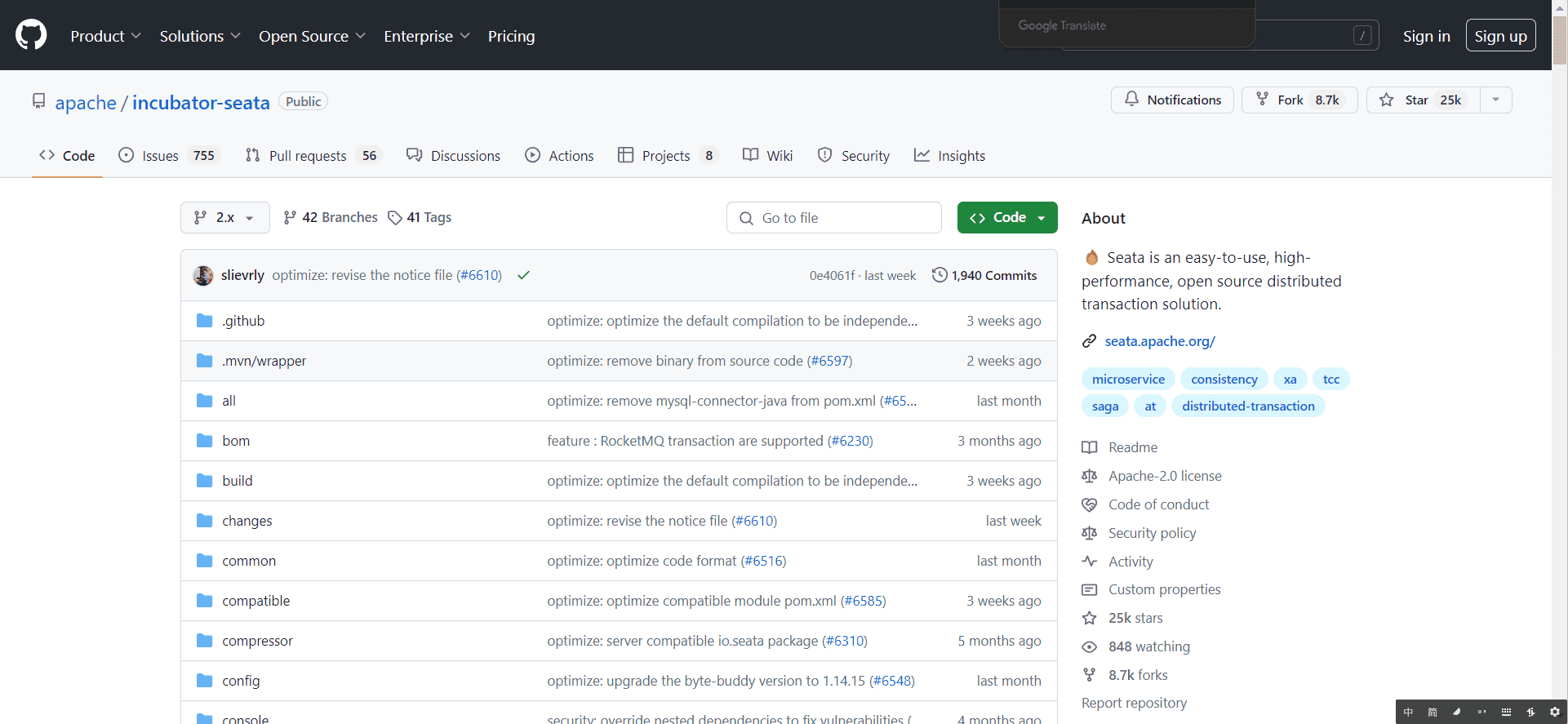Click the Go to file search field
The height and width of the screenshot is (724, 1568).
[833, 218]
